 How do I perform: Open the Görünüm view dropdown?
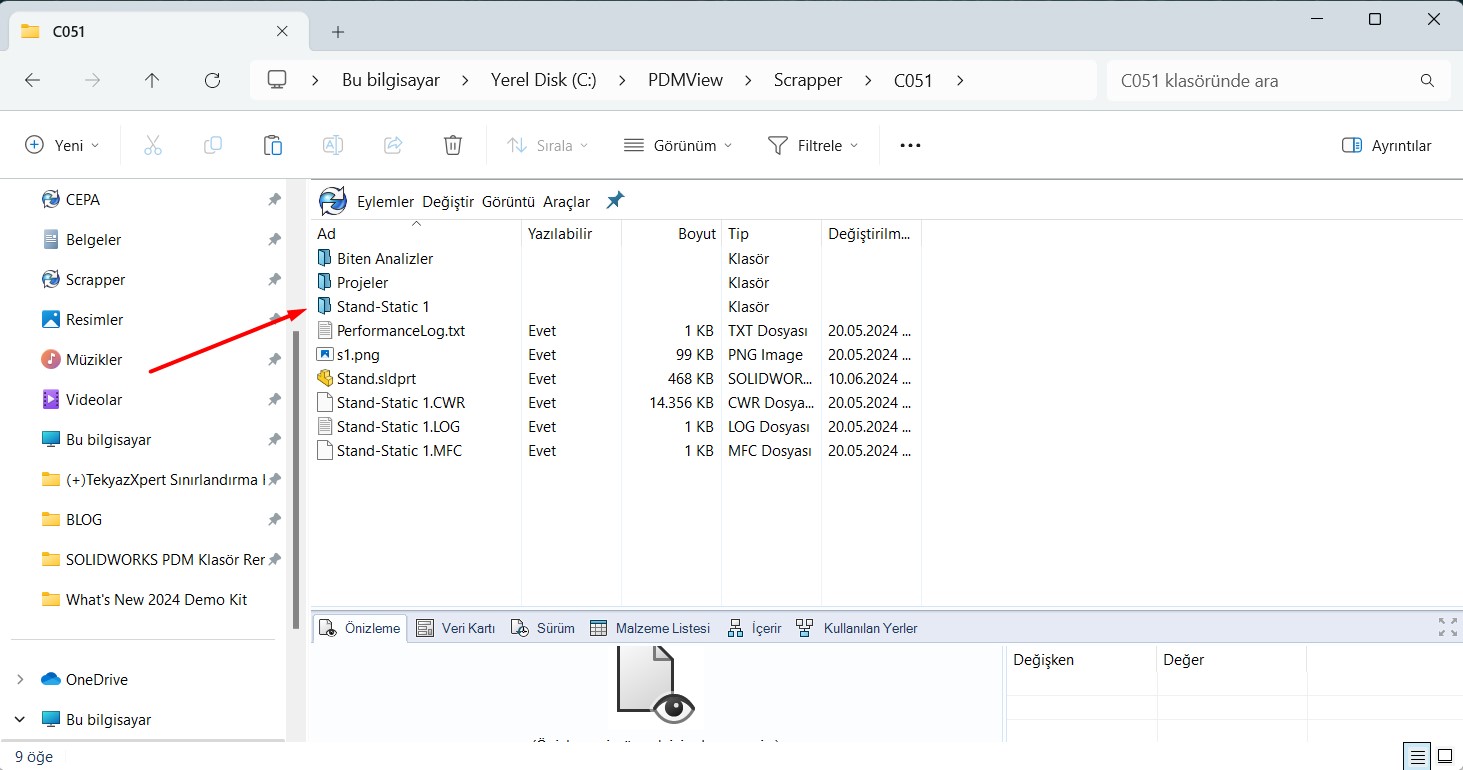click(677, 145)
